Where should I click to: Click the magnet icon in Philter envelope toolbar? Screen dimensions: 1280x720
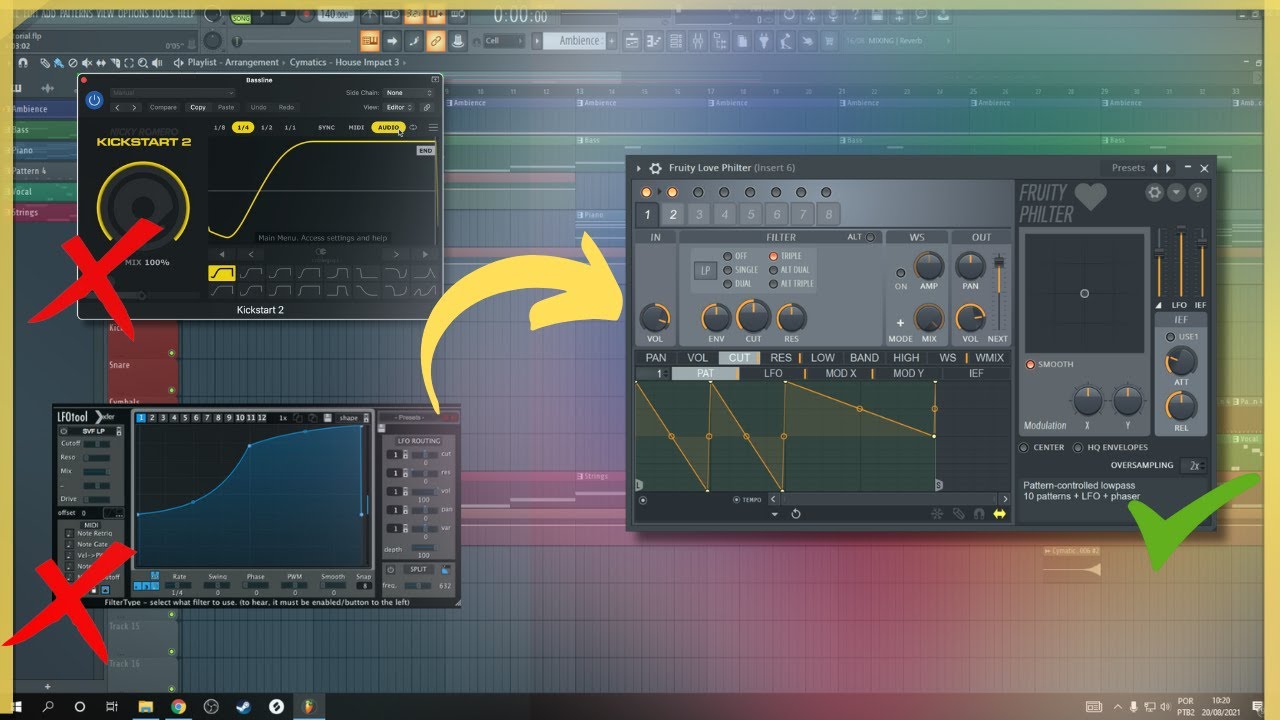979,514
